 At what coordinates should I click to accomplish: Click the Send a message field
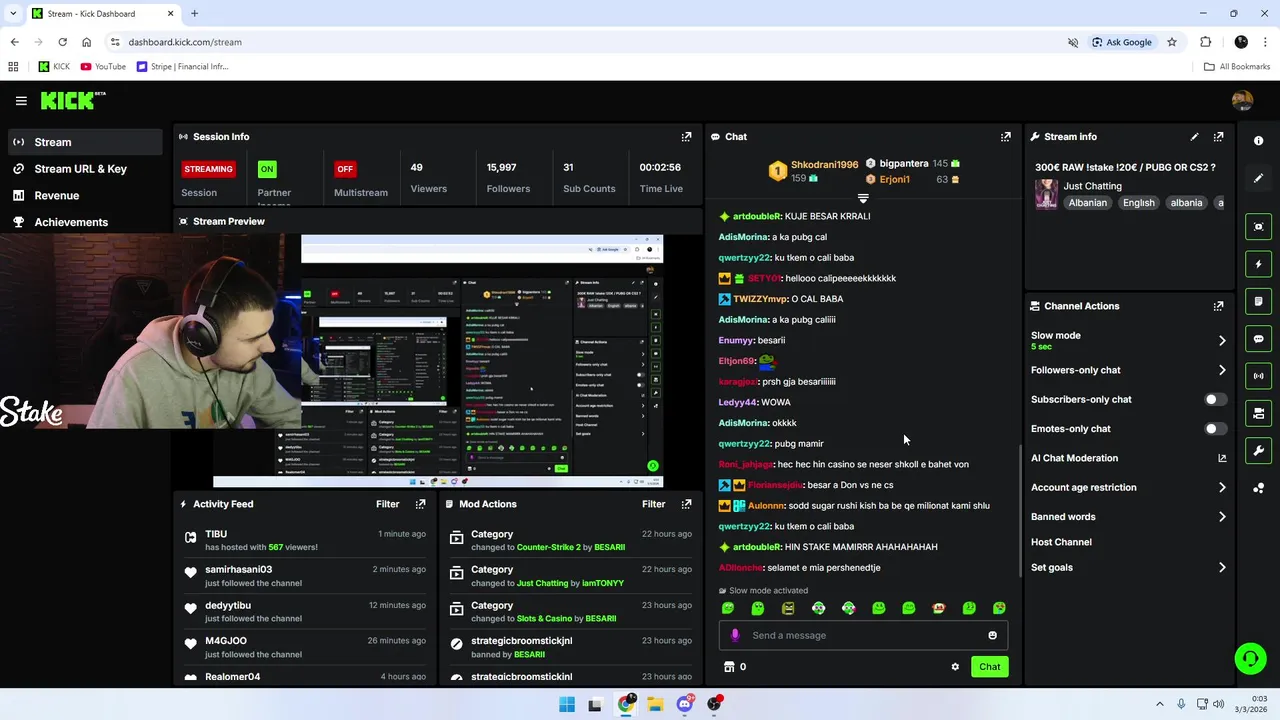point(863,635)
